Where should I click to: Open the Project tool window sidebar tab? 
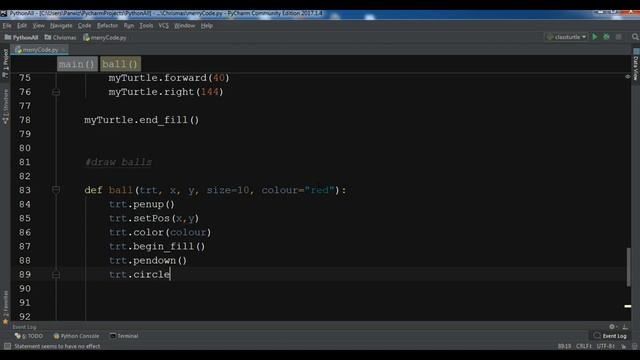5,63
